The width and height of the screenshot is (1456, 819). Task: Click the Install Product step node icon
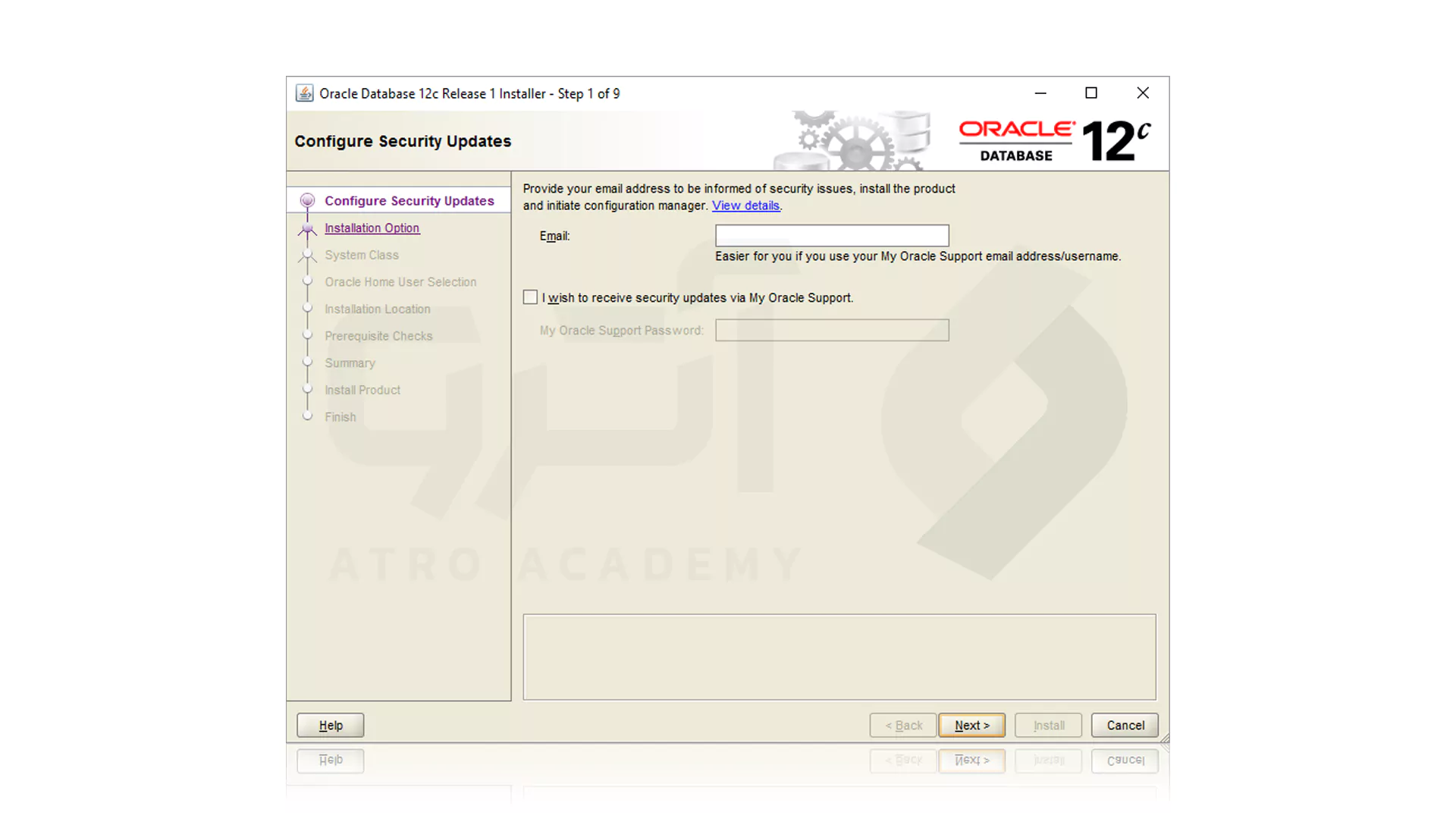coord(307,389)
